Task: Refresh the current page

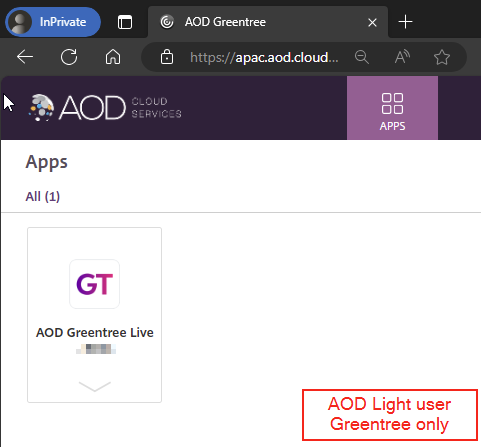Action: 69,57
